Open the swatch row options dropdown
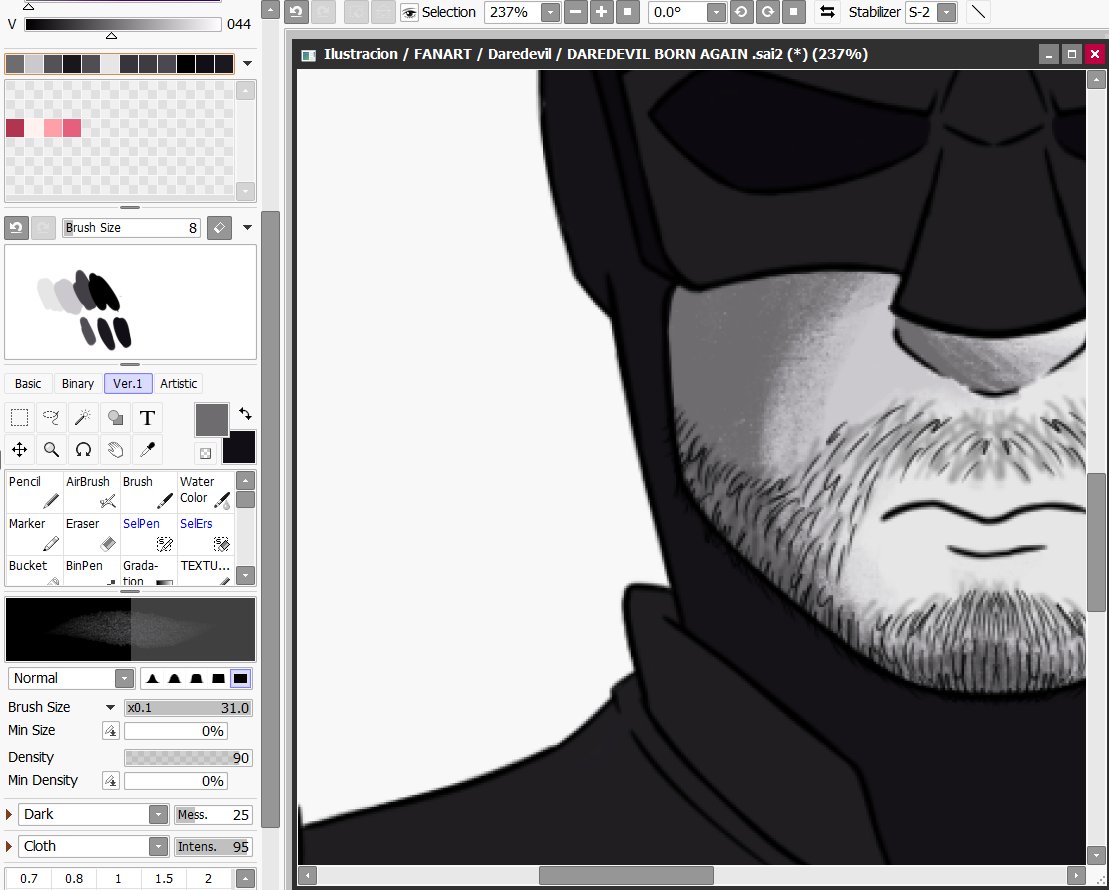This screenshot has height=890, width=1109. click(x=248, y=64)
